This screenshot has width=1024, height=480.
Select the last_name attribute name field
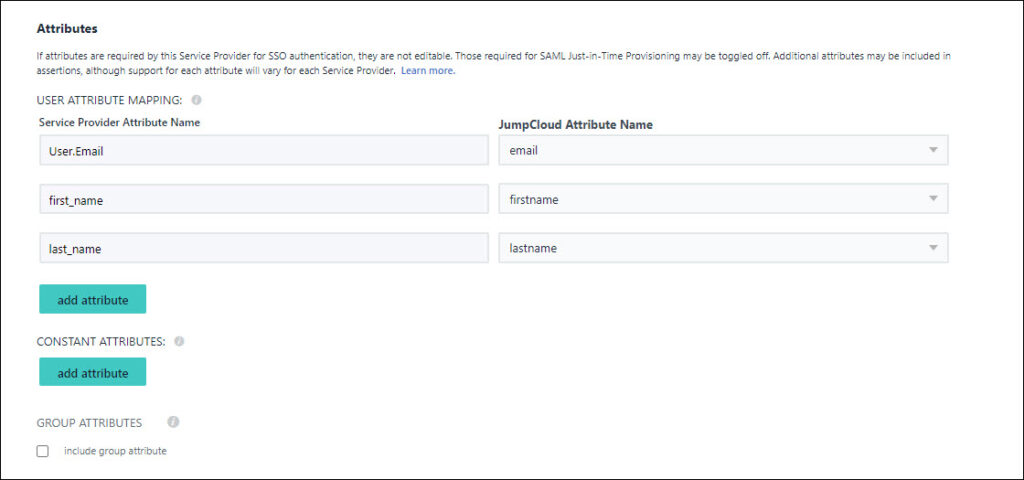(264, 248)
